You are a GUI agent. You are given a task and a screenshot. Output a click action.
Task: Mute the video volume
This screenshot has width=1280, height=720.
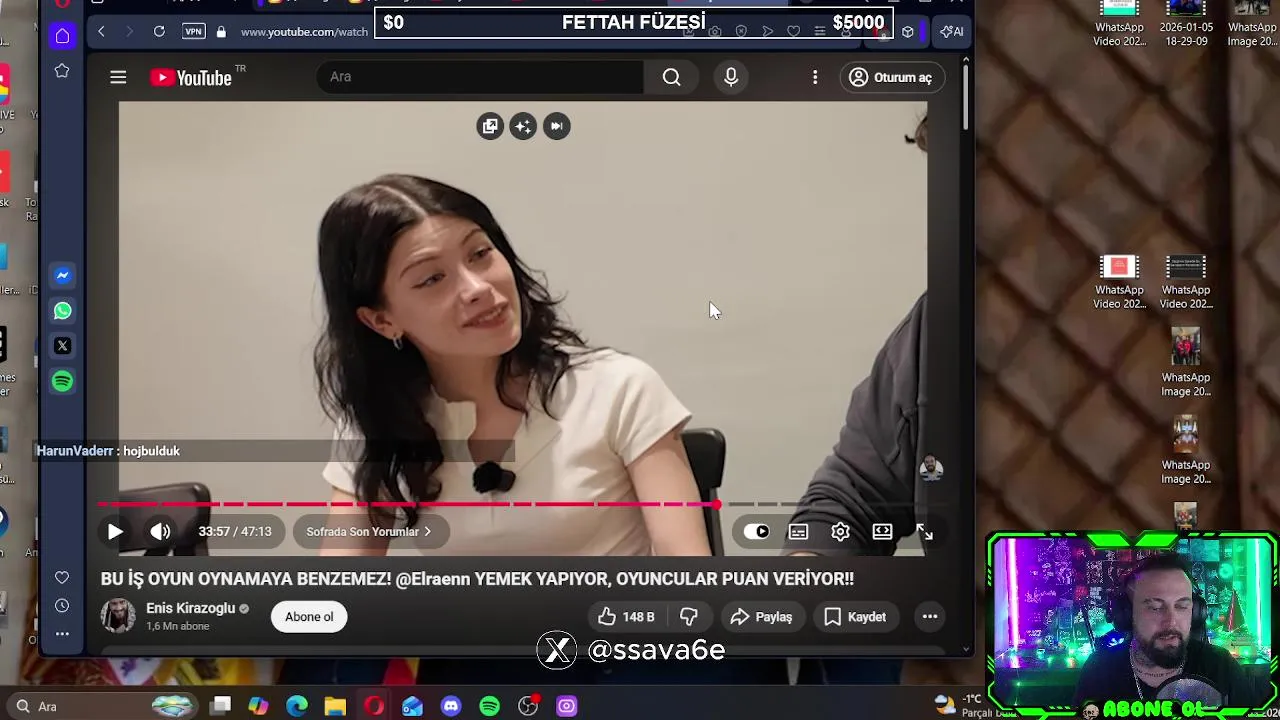coord(161,532)
